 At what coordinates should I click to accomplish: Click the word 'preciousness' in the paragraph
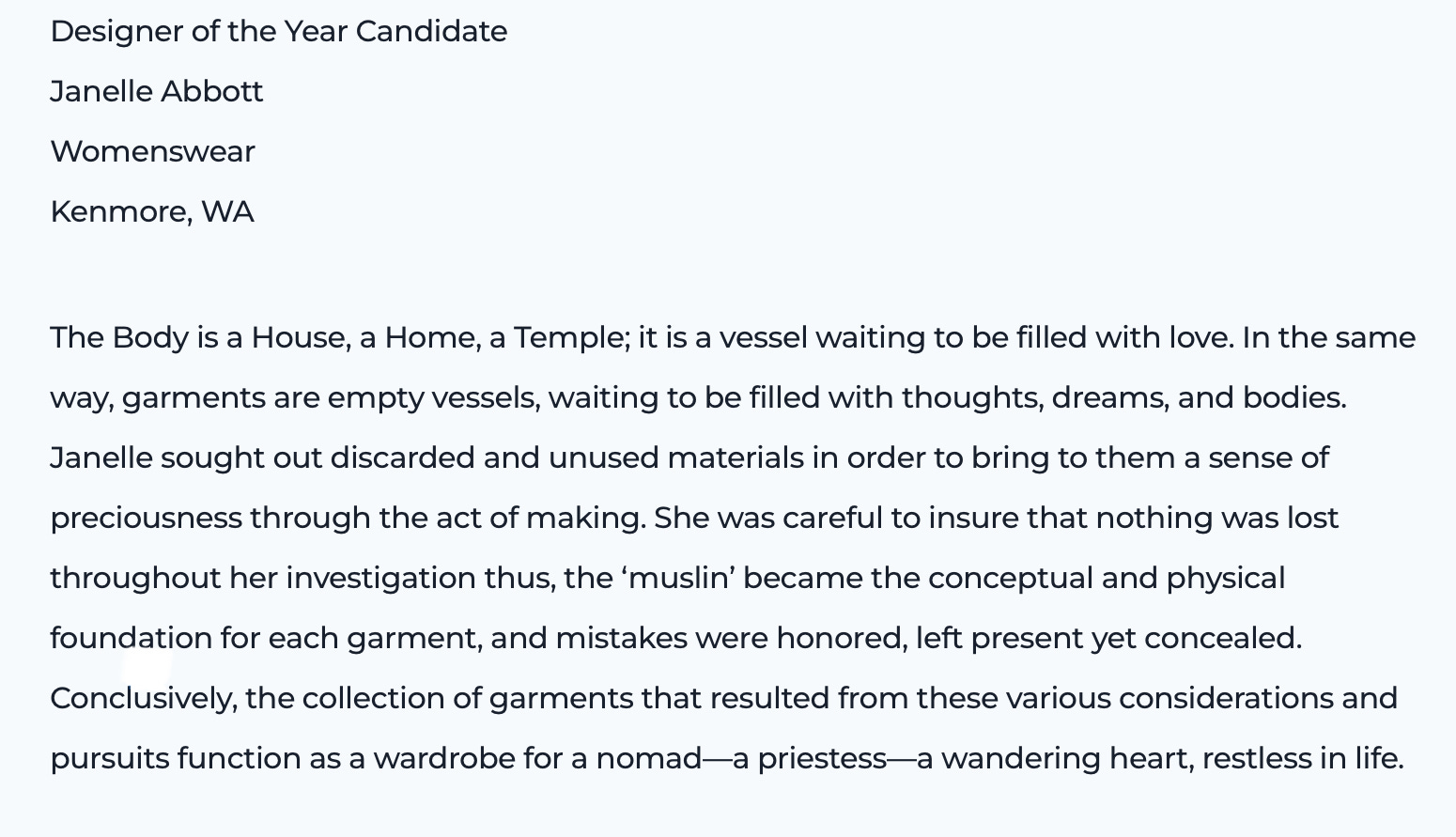point(147,519)
